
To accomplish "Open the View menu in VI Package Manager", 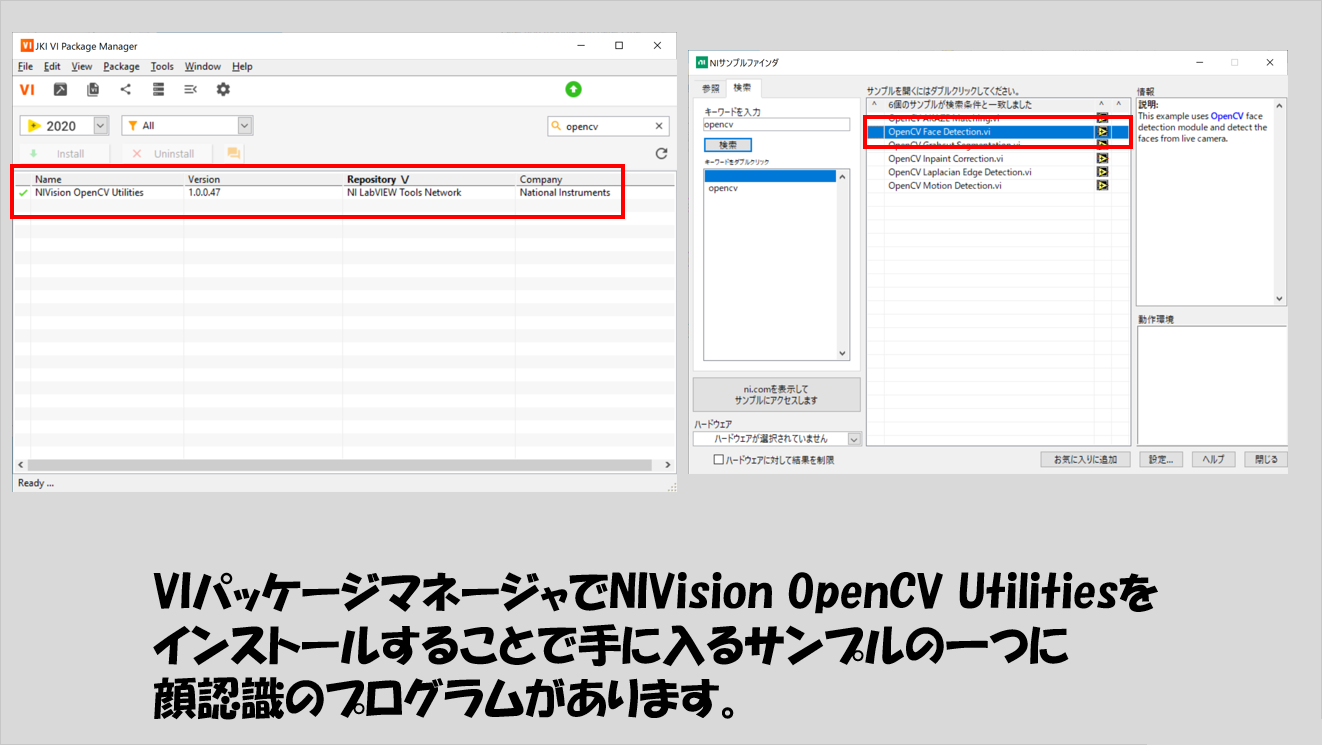I will tap(82, 67).
